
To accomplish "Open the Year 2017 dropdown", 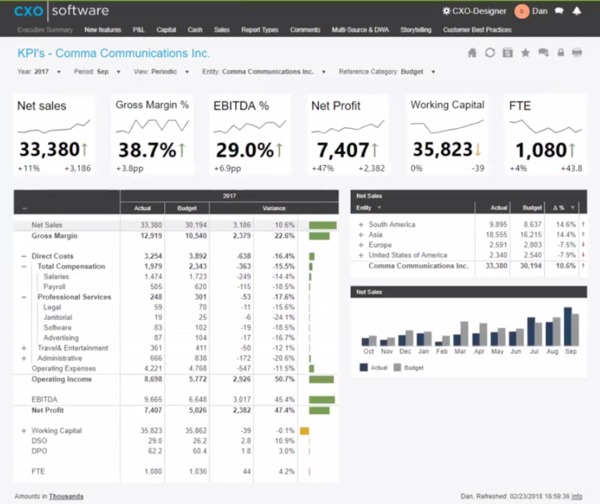I will 59,72.
